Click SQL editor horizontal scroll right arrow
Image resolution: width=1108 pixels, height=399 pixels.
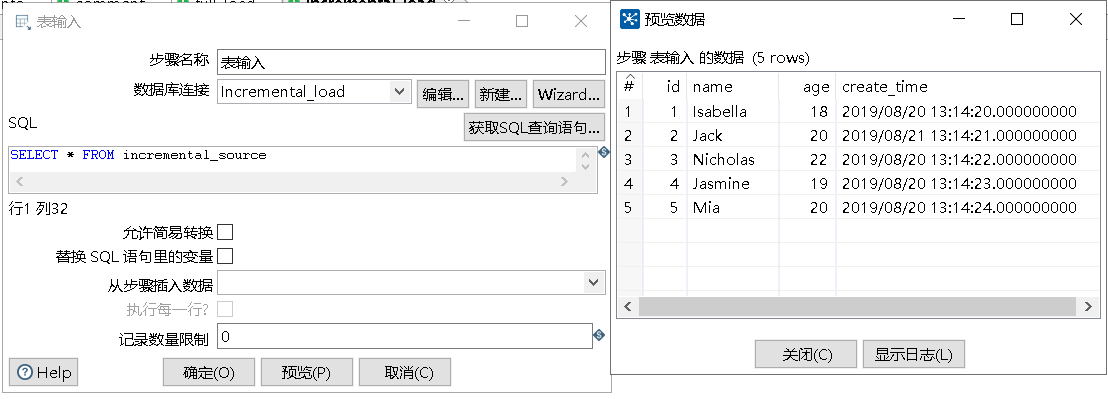pyautogui.click(x=564, y=182)
